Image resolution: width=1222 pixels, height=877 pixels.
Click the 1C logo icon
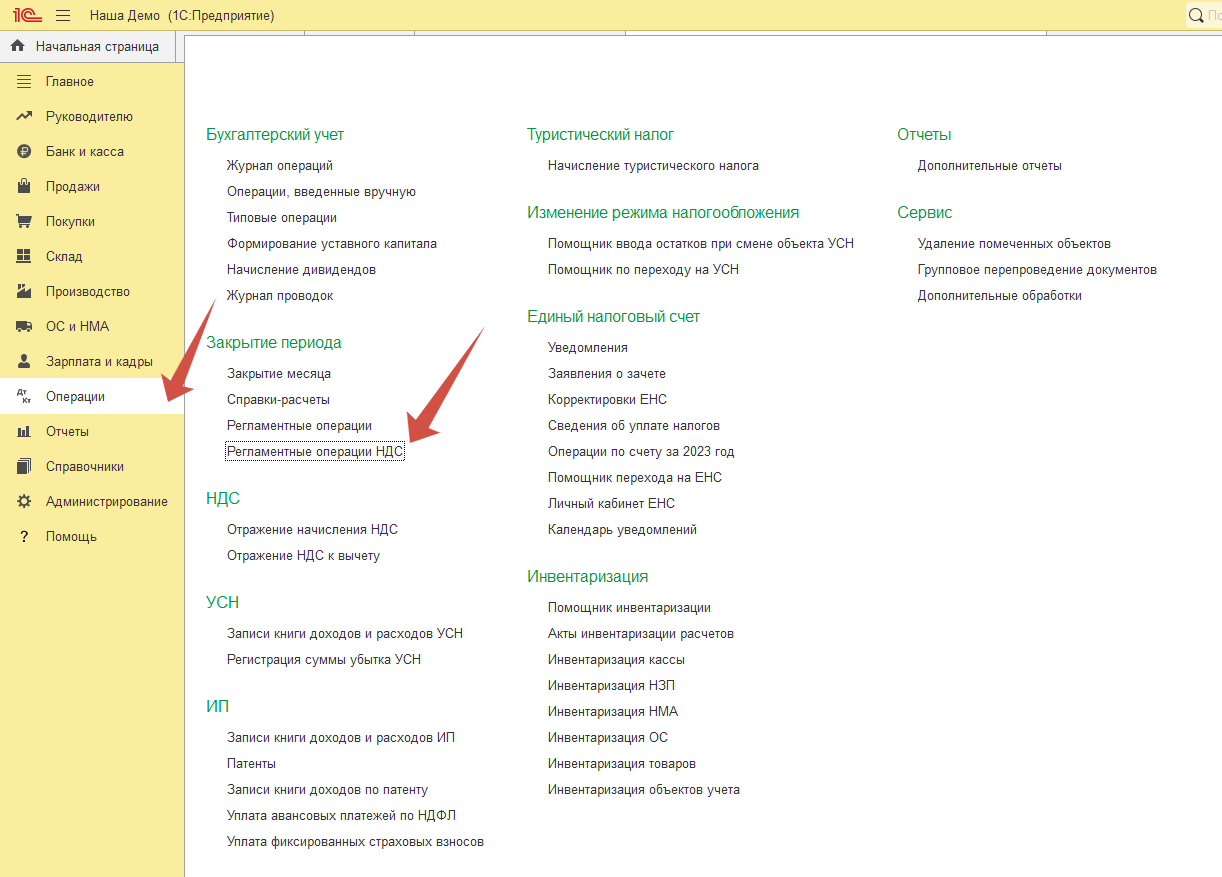tap(27, 15)
